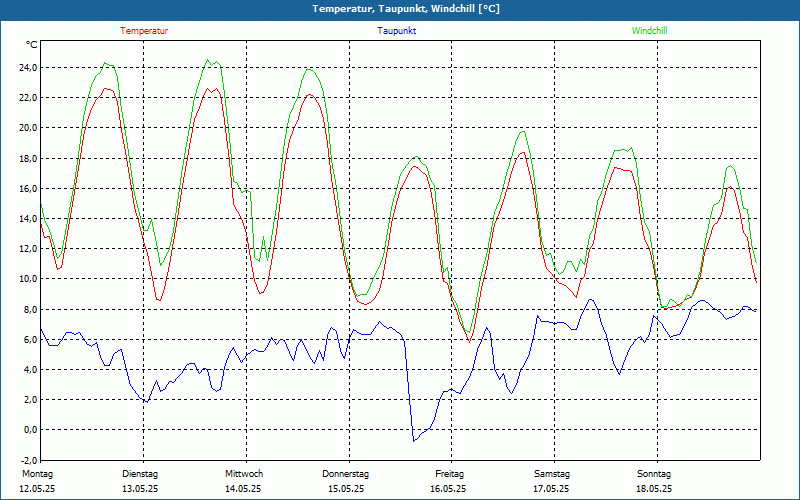The image size is (800, 500).
Task: Click the date 12.05.25
Action: 37,489
